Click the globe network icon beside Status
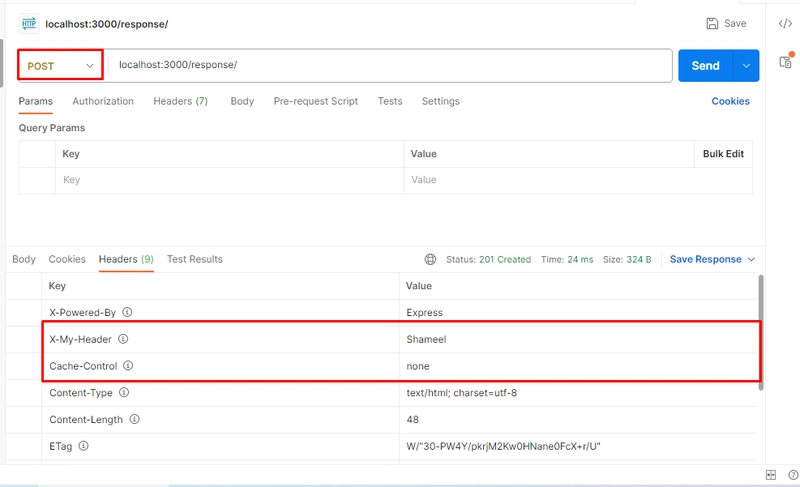The image size is (800, 487). click(430, 259)
